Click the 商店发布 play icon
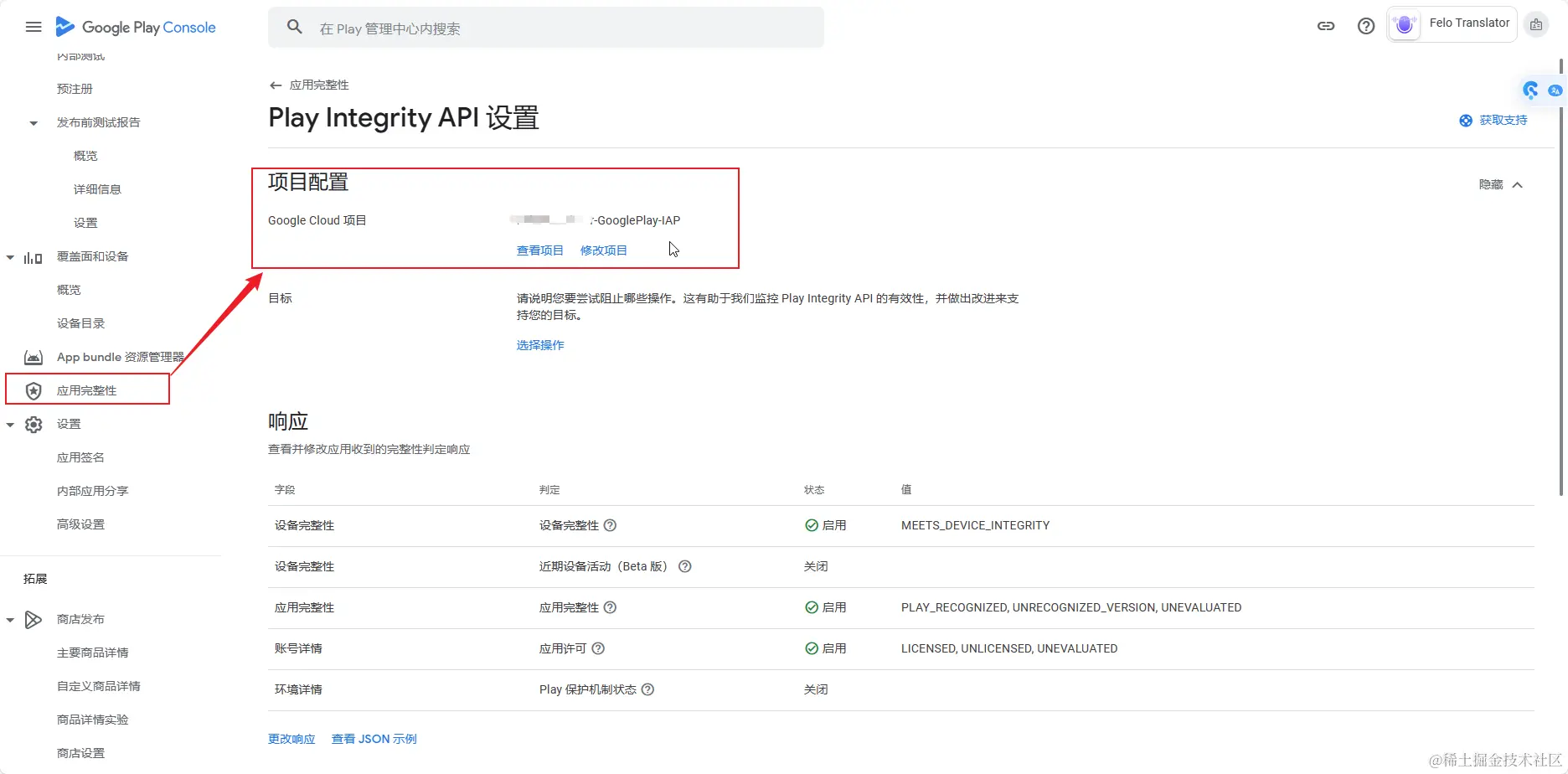Image resolution: width=1568 pixels, height=774 pixels. [x=34, y=620]
